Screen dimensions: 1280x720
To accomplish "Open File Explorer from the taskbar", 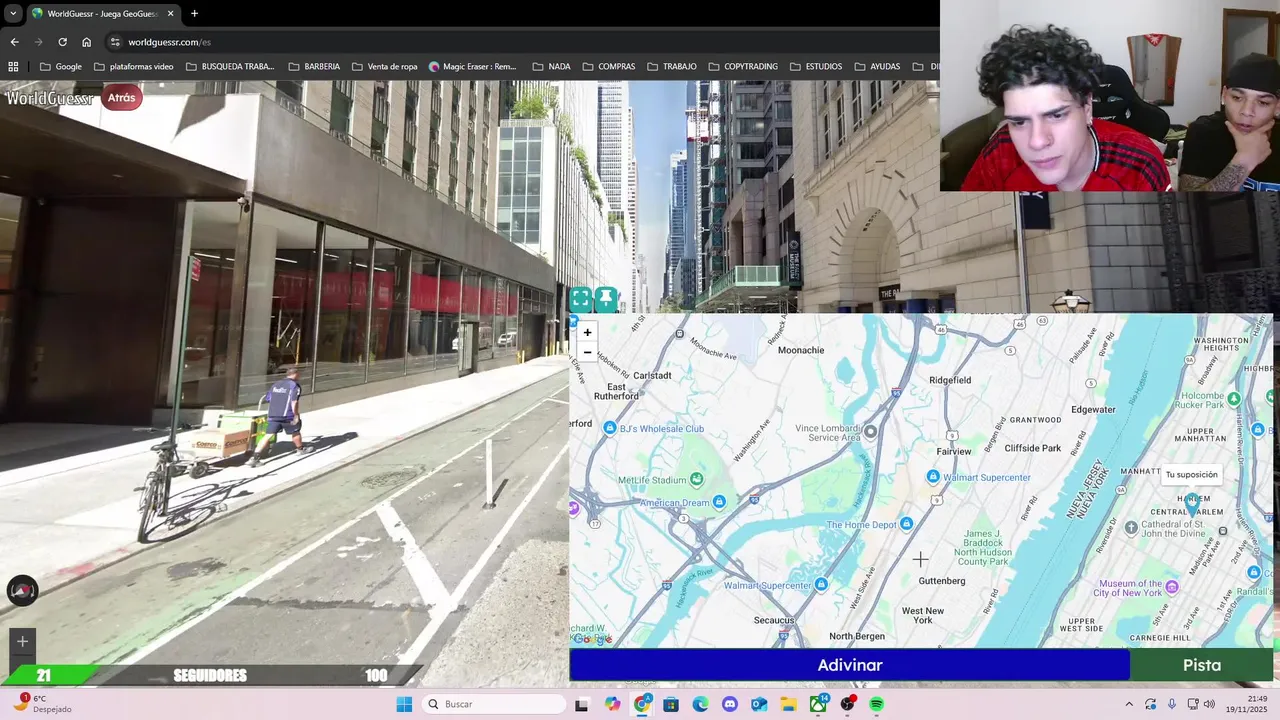I will coord(788,704).
